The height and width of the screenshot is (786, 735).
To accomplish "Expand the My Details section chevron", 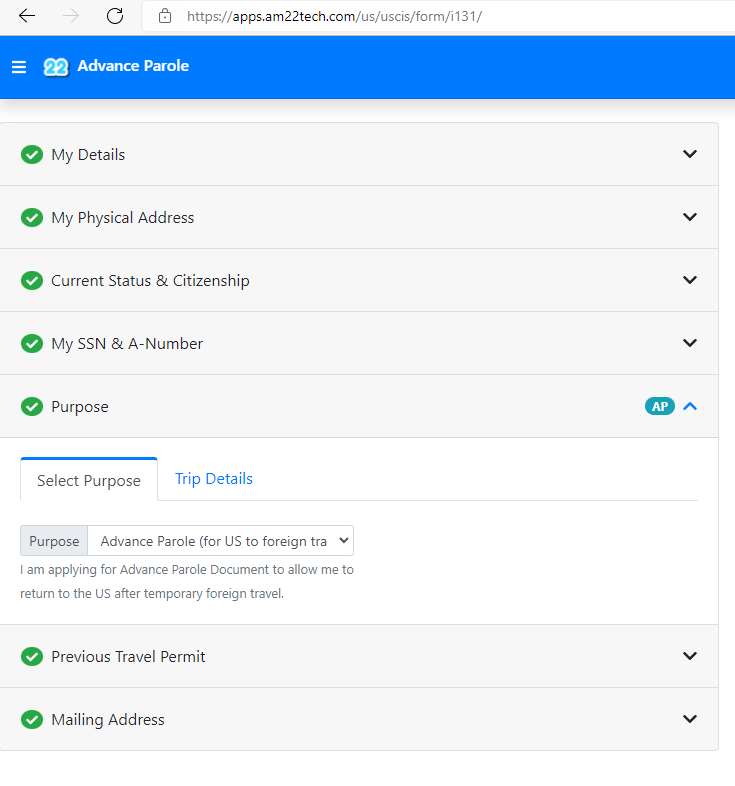I will pyautogui.click(x=690, y=154).
